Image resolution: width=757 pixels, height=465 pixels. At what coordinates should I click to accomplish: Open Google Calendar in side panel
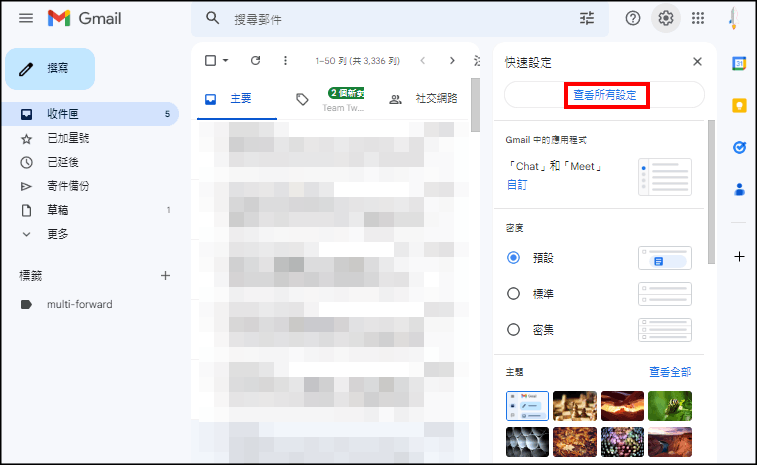(x=739, y=63)
